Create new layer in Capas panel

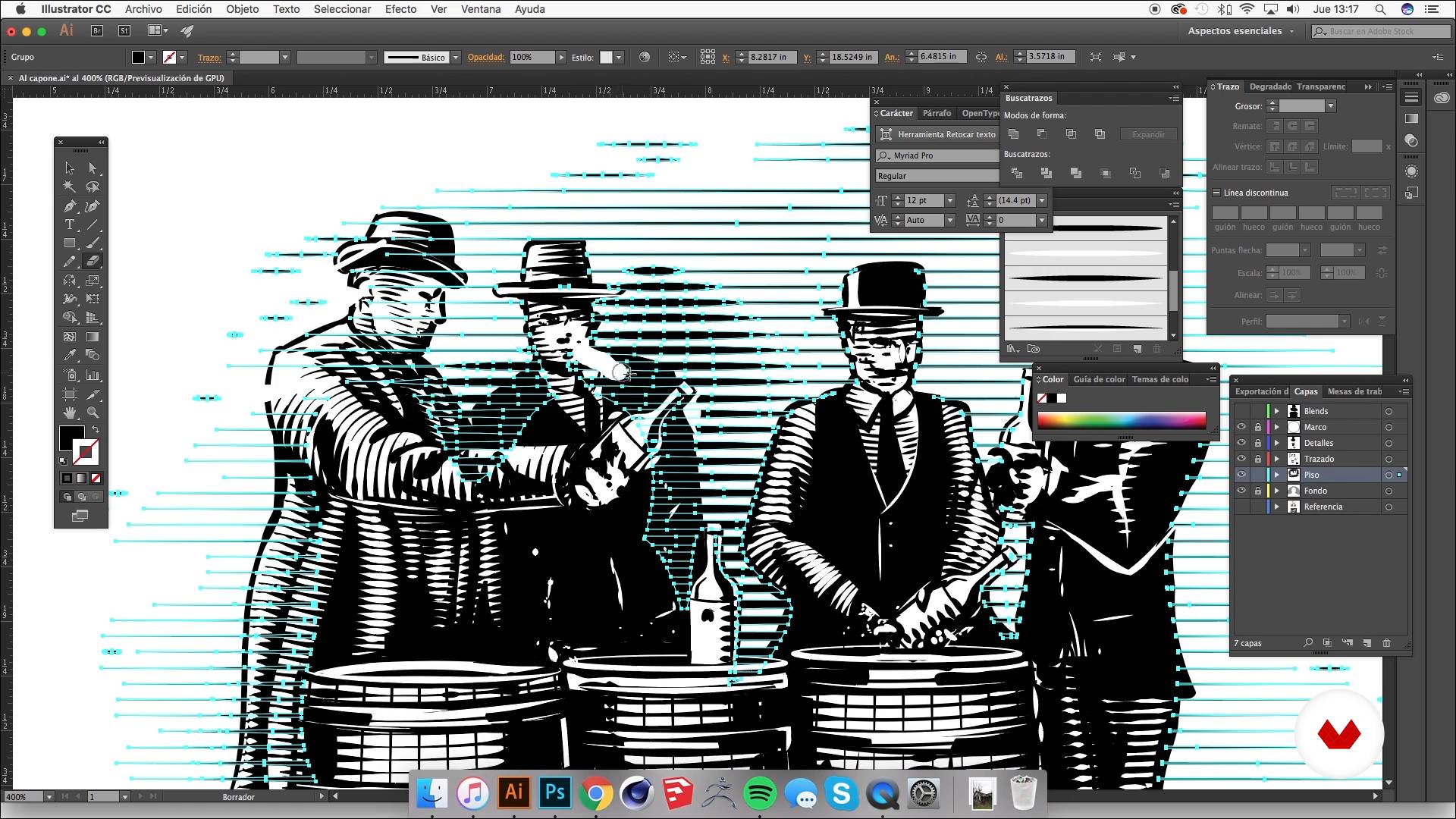point(1367,643)
